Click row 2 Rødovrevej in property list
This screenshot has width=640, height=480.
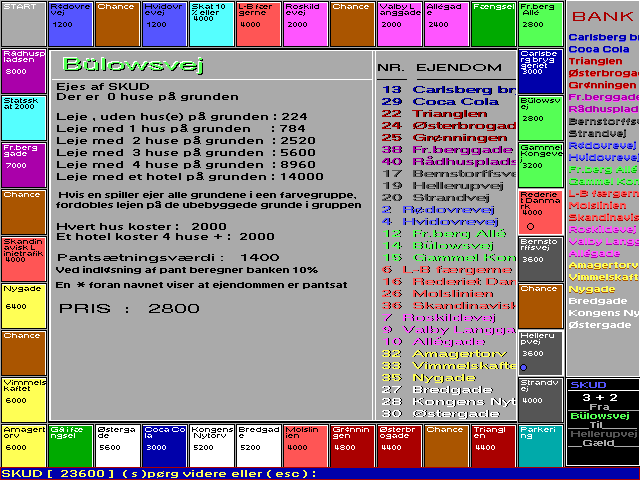pyautogui.click(x=438, y=210)
